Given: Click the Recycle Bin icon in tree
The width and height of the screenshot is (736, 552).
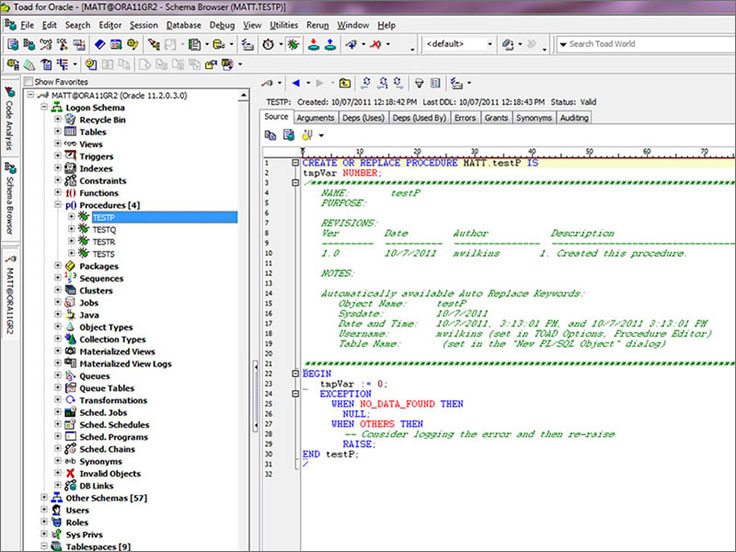Looking at the screenshot, I should point(71,119).
